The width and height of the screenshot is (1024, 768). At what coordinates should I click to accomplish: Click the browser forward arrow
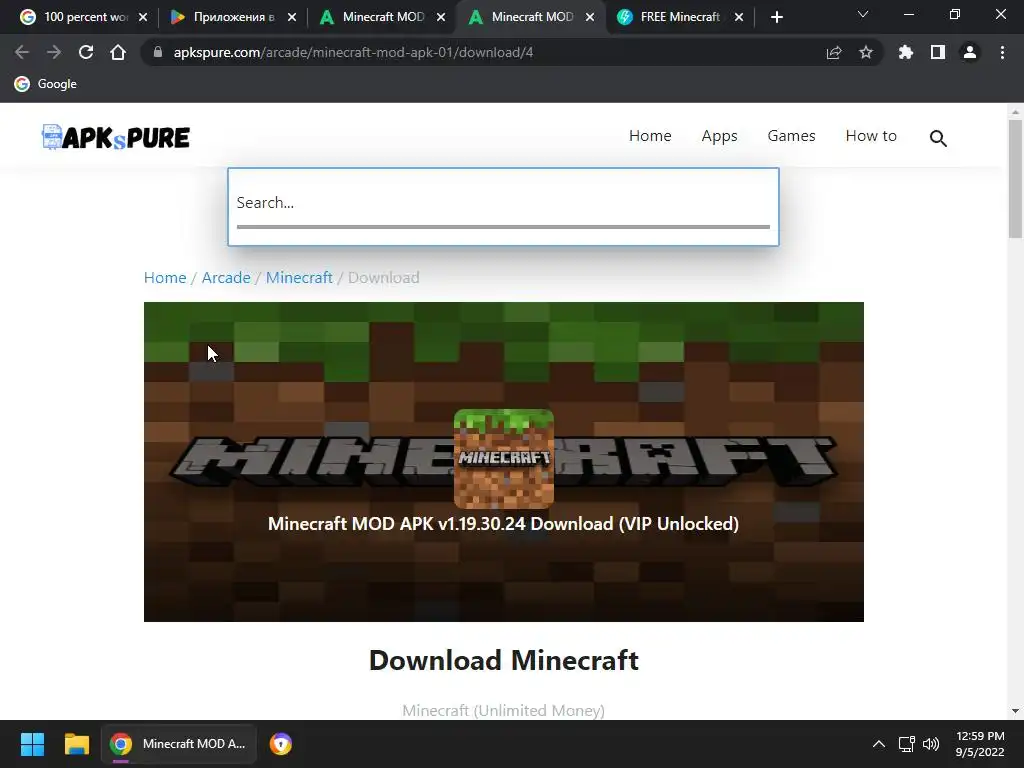point(54,52)
